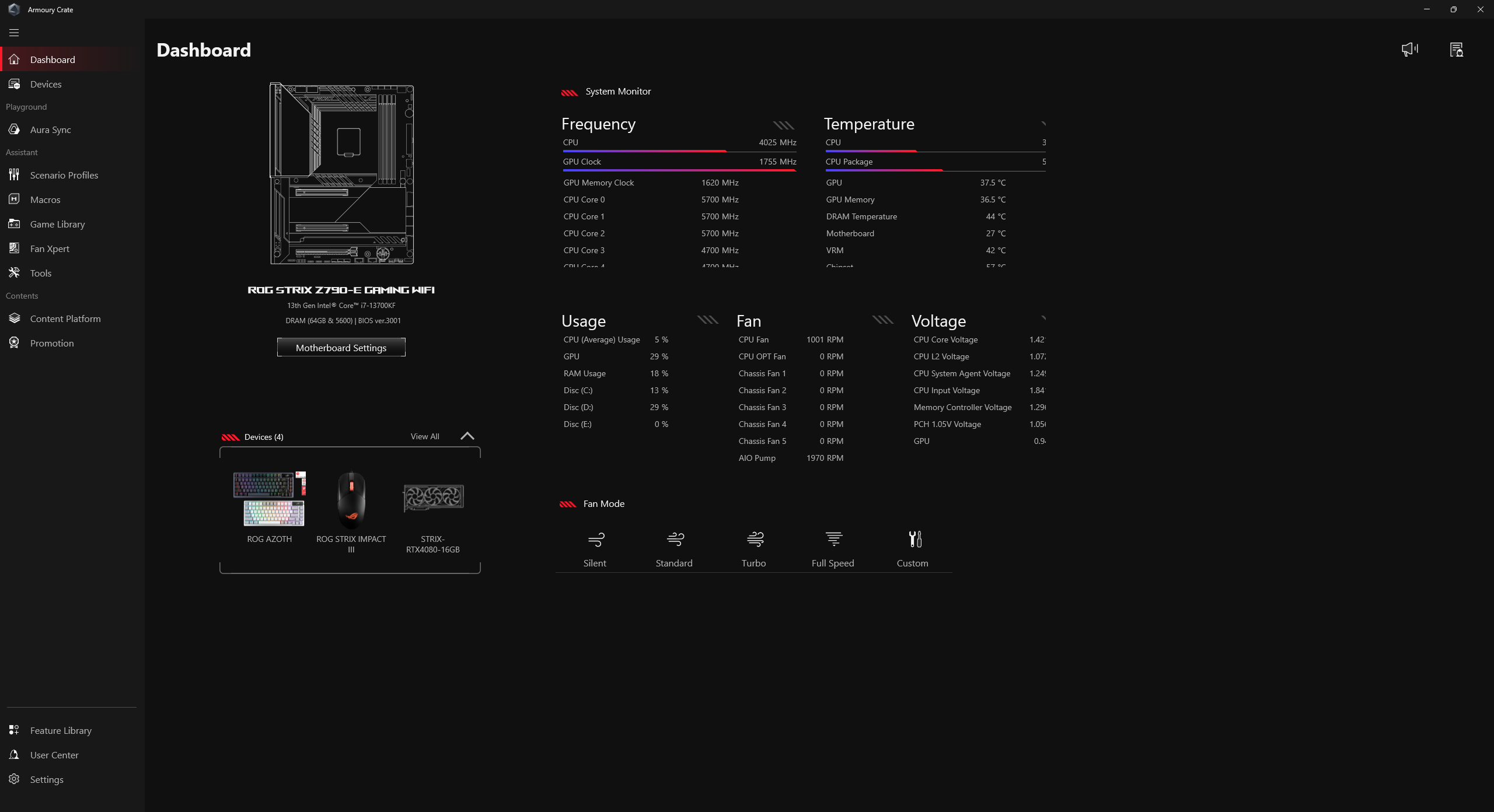Click the Voltage panel heading
1494x812 pixels.
click(938, 321)
